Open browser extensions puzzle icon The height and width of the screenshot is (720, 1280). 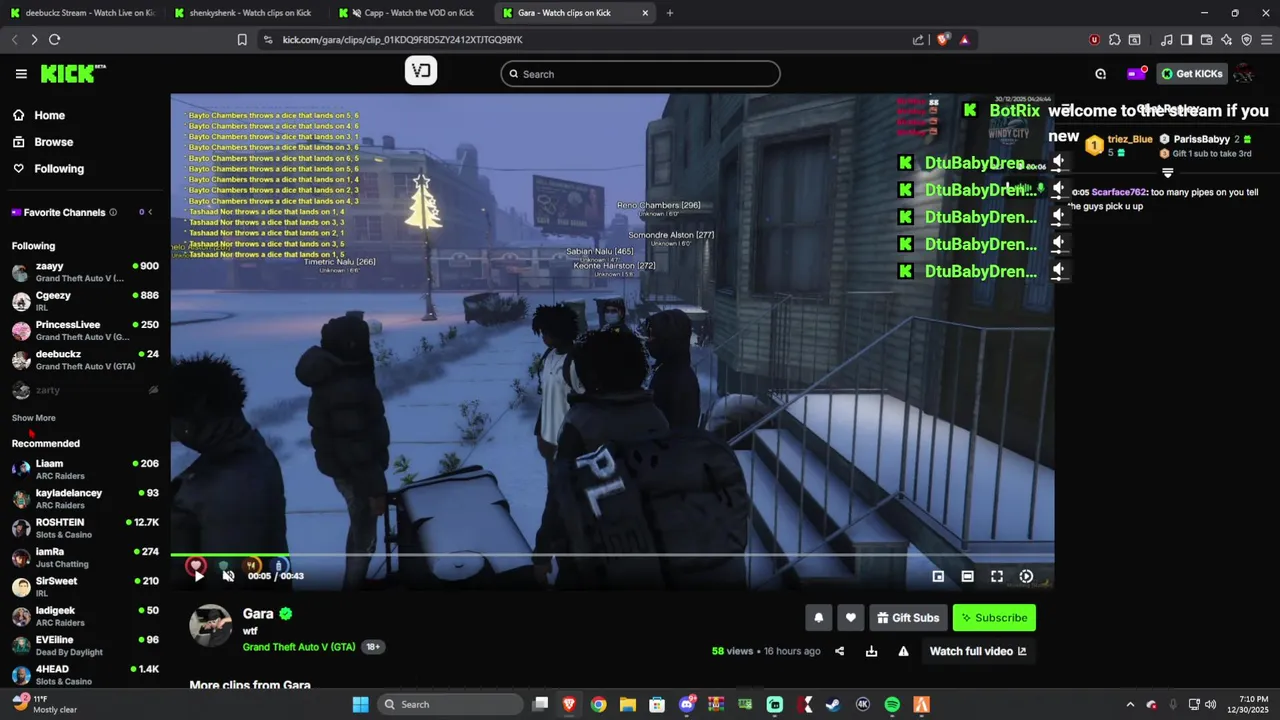point(1114,40)
